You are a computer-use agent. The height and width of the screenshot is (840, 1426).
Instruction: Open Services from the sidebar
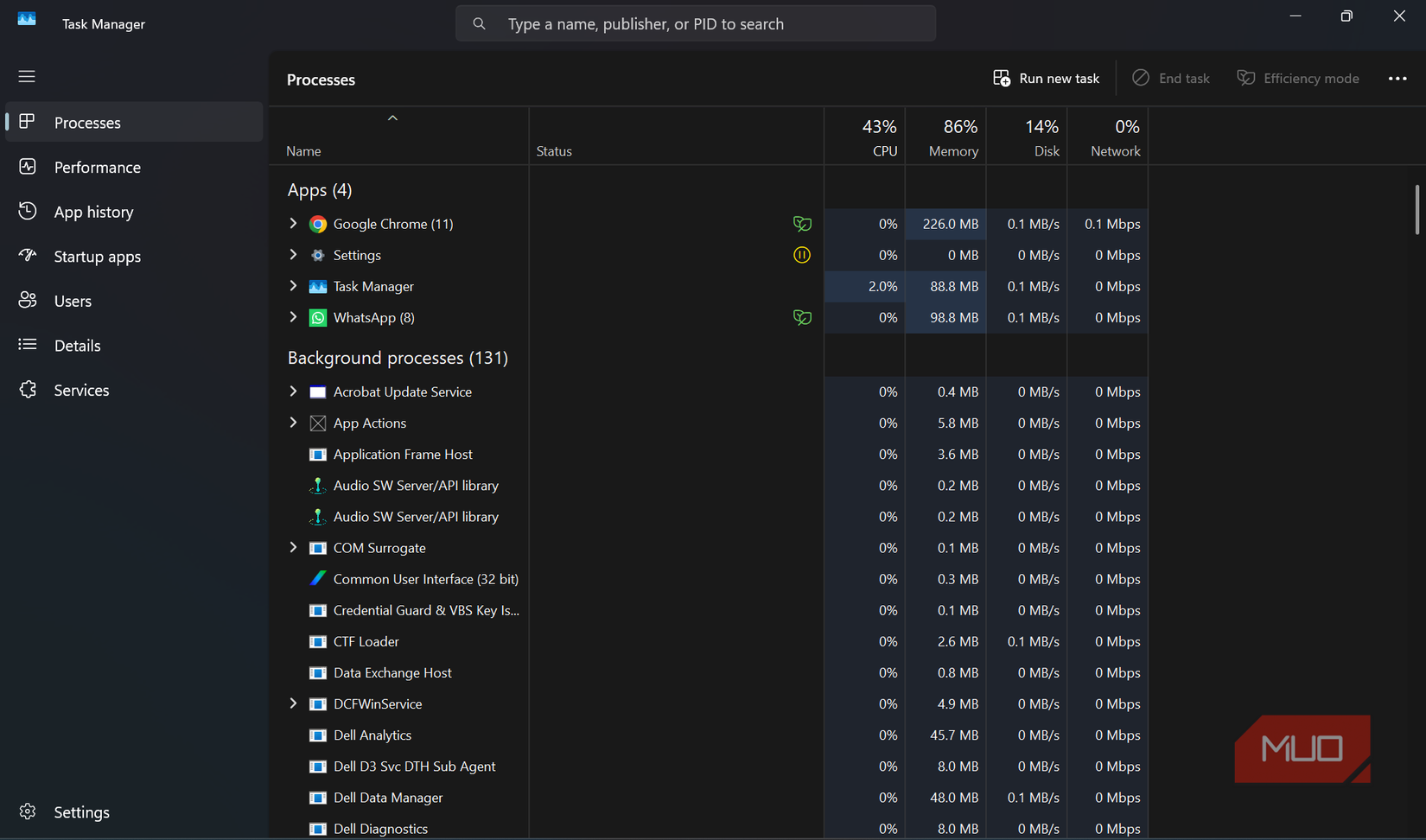point(134,390)
